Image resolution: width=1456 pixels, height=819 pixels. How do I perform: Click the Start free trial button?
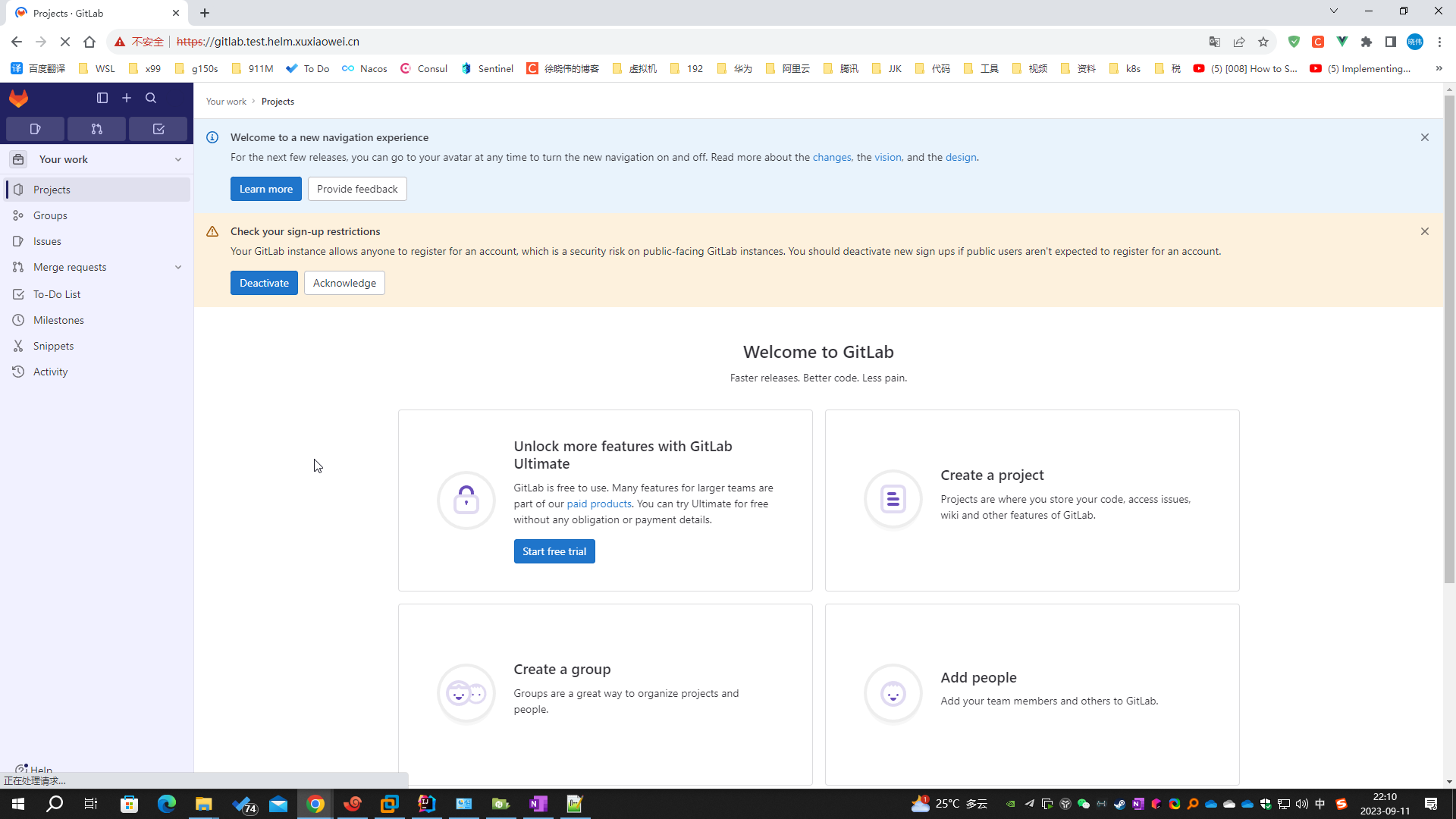(554, 551)
